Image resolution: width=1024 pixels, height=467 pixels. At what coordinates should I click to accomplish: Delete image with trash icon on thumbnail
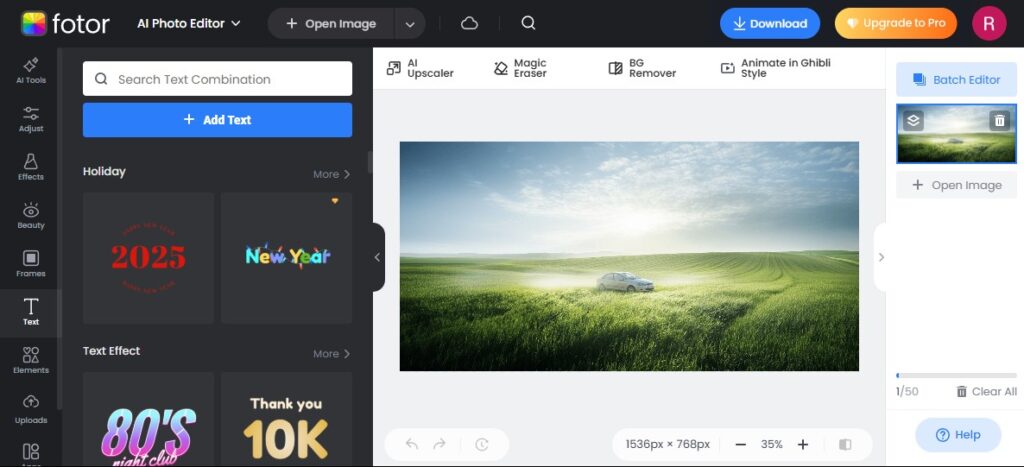[999, 120]
